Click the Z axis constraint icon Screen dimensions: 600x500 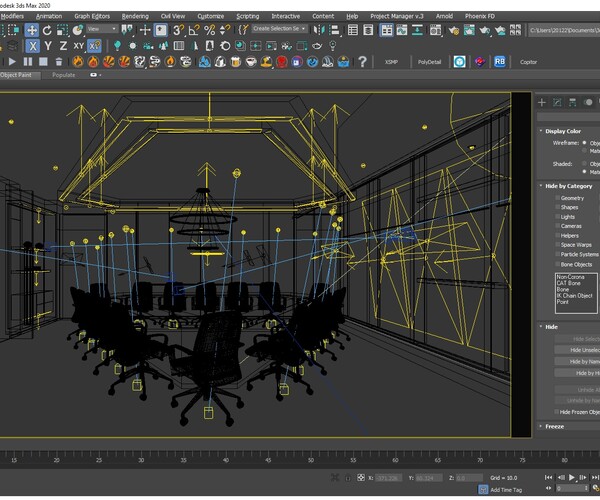point(63,46)
